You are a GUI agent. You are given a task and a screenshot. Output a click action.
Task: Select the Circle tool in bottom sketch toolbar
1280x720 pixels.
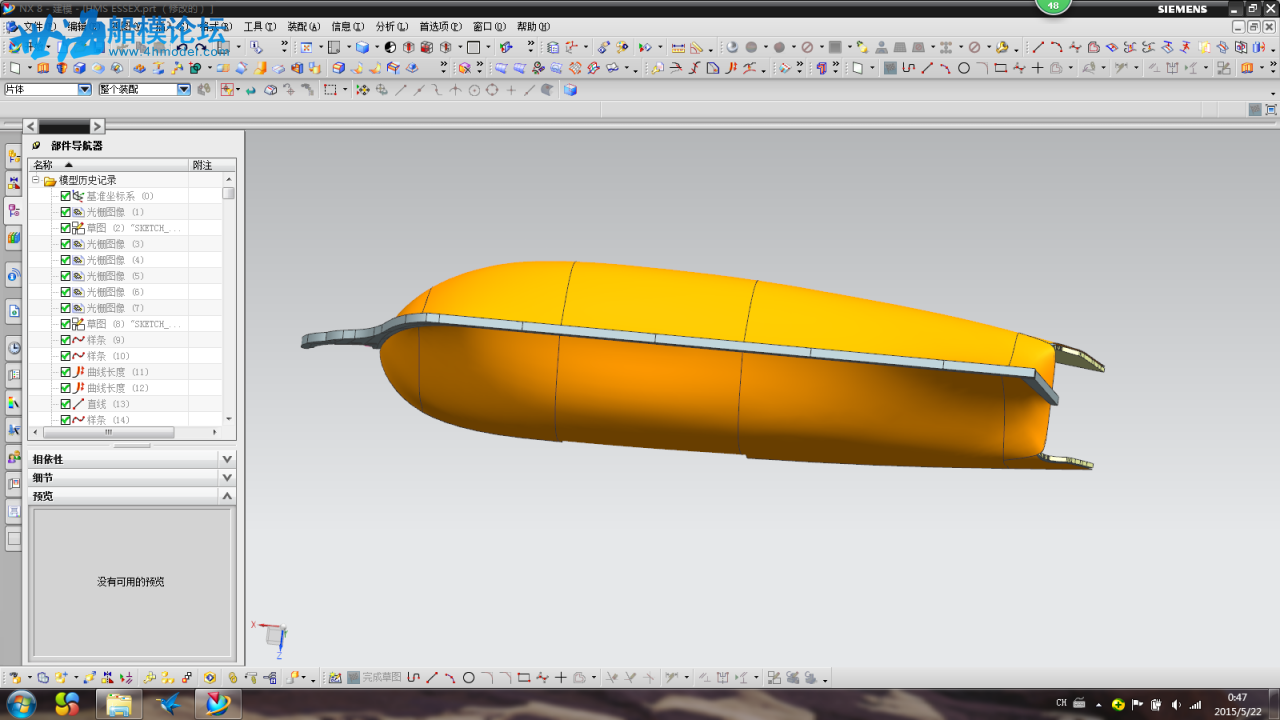tap(468, 677)
